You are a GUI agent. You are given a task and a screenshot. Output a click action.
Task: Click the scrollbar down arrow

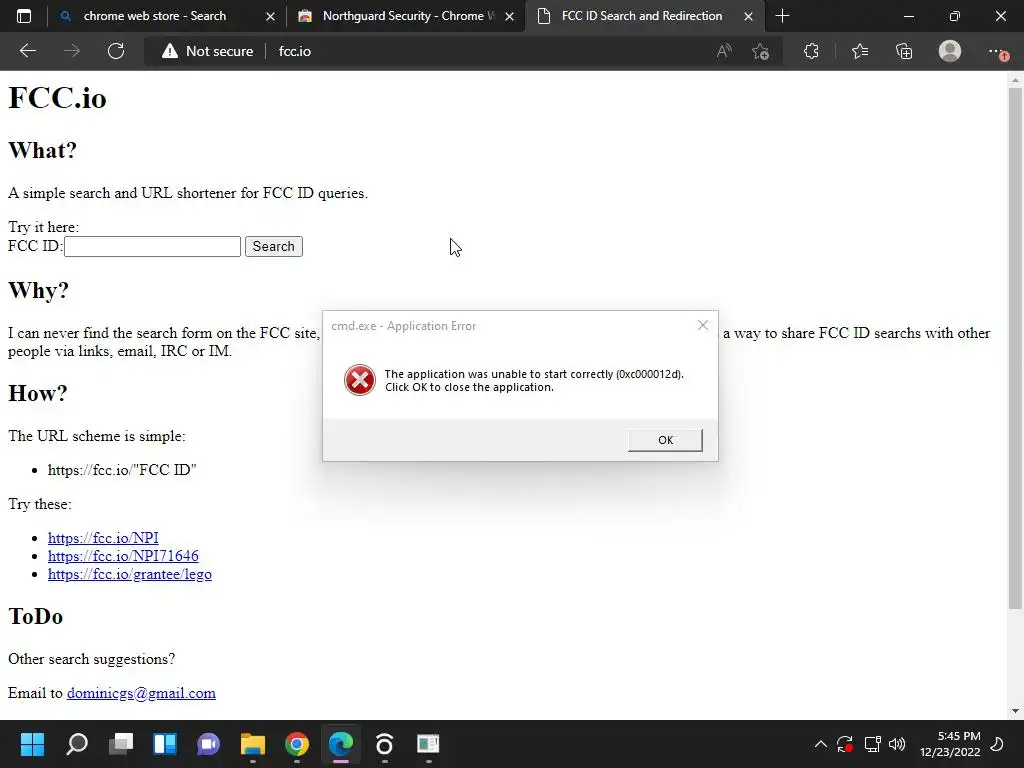point(1015,711)
